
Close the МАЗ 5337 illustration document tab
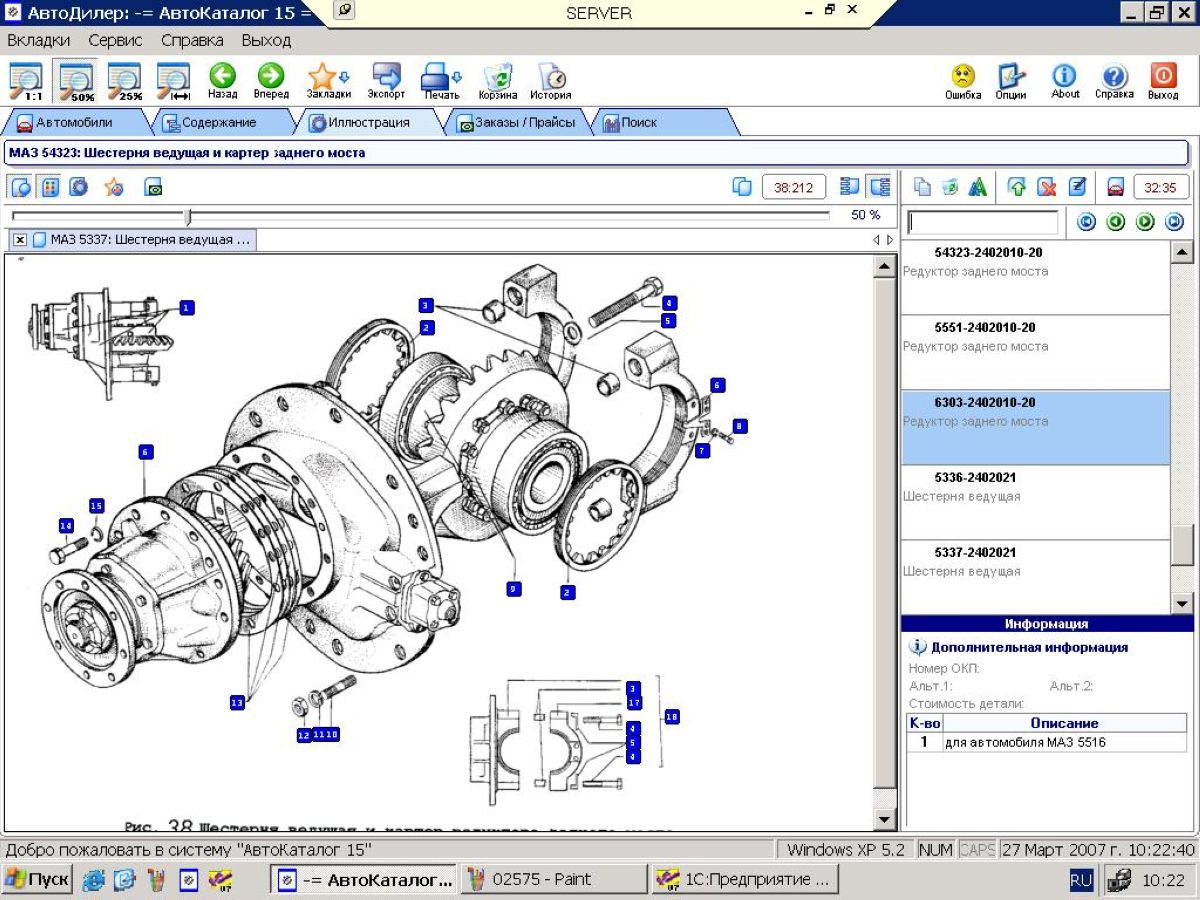20,240
